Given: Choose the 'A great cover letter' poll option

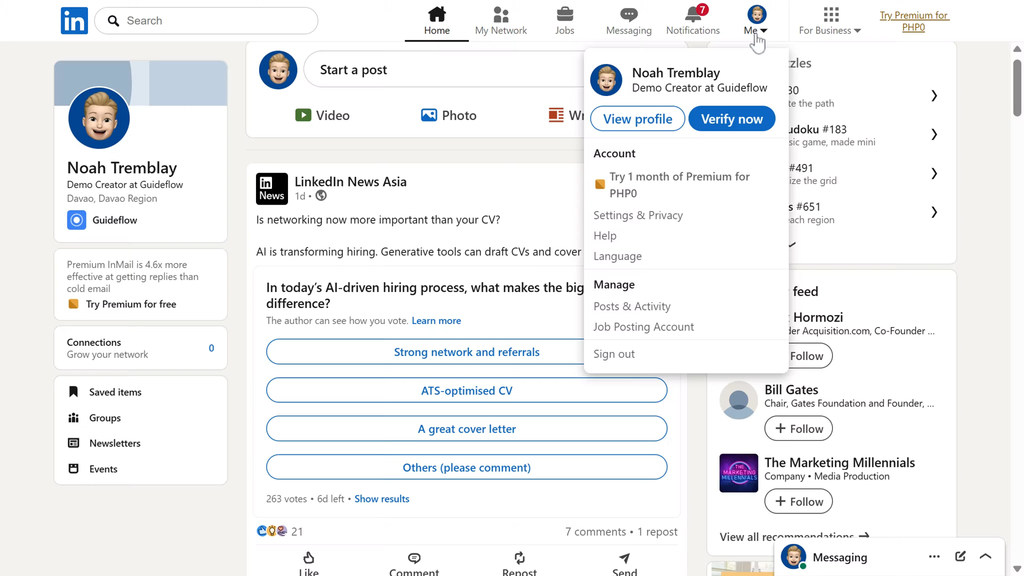Looking at the screenshot, I should click(x=466, y=429).
